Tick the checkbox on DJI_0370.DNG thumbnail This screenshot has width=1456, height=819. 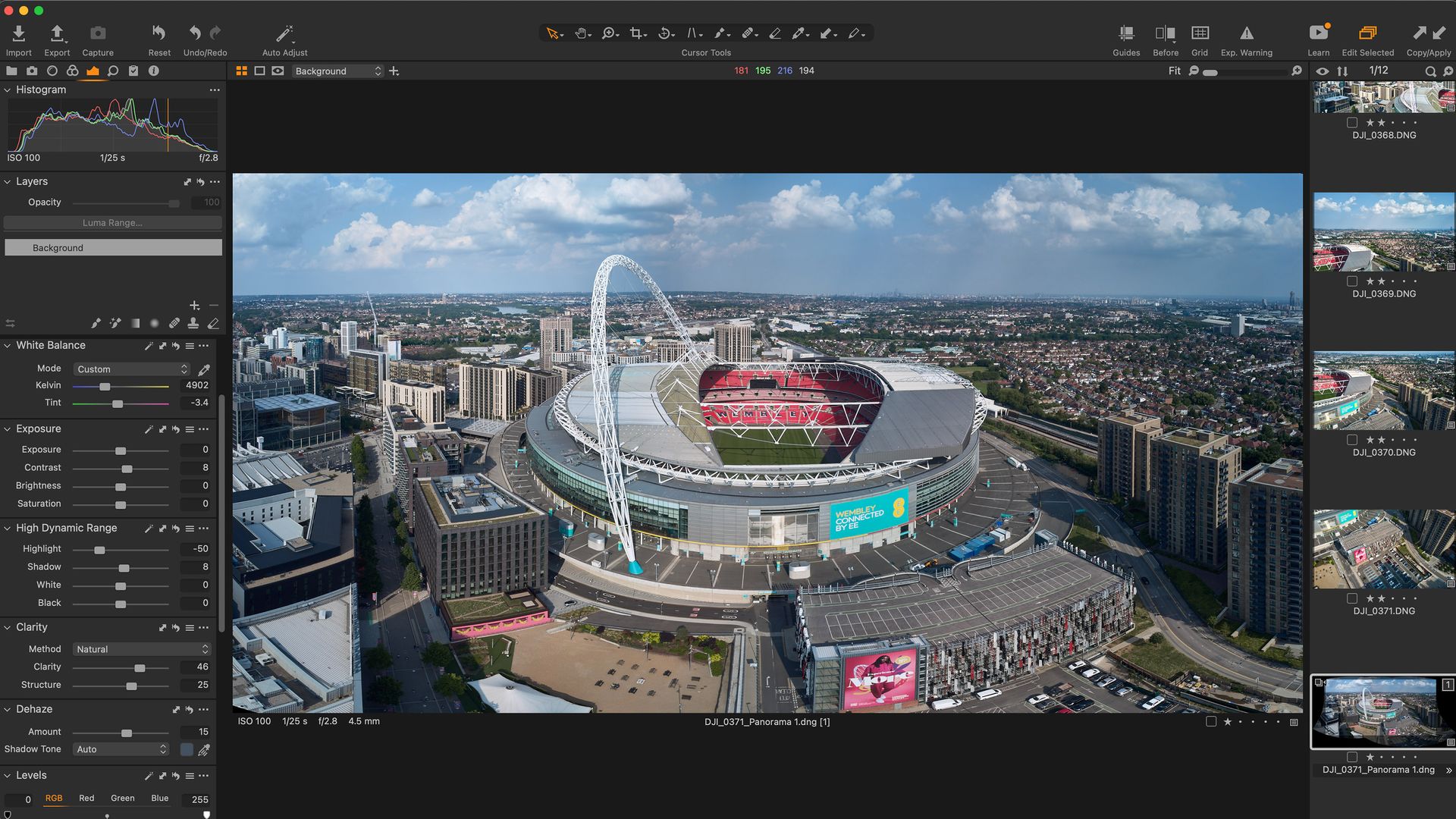1353,439
